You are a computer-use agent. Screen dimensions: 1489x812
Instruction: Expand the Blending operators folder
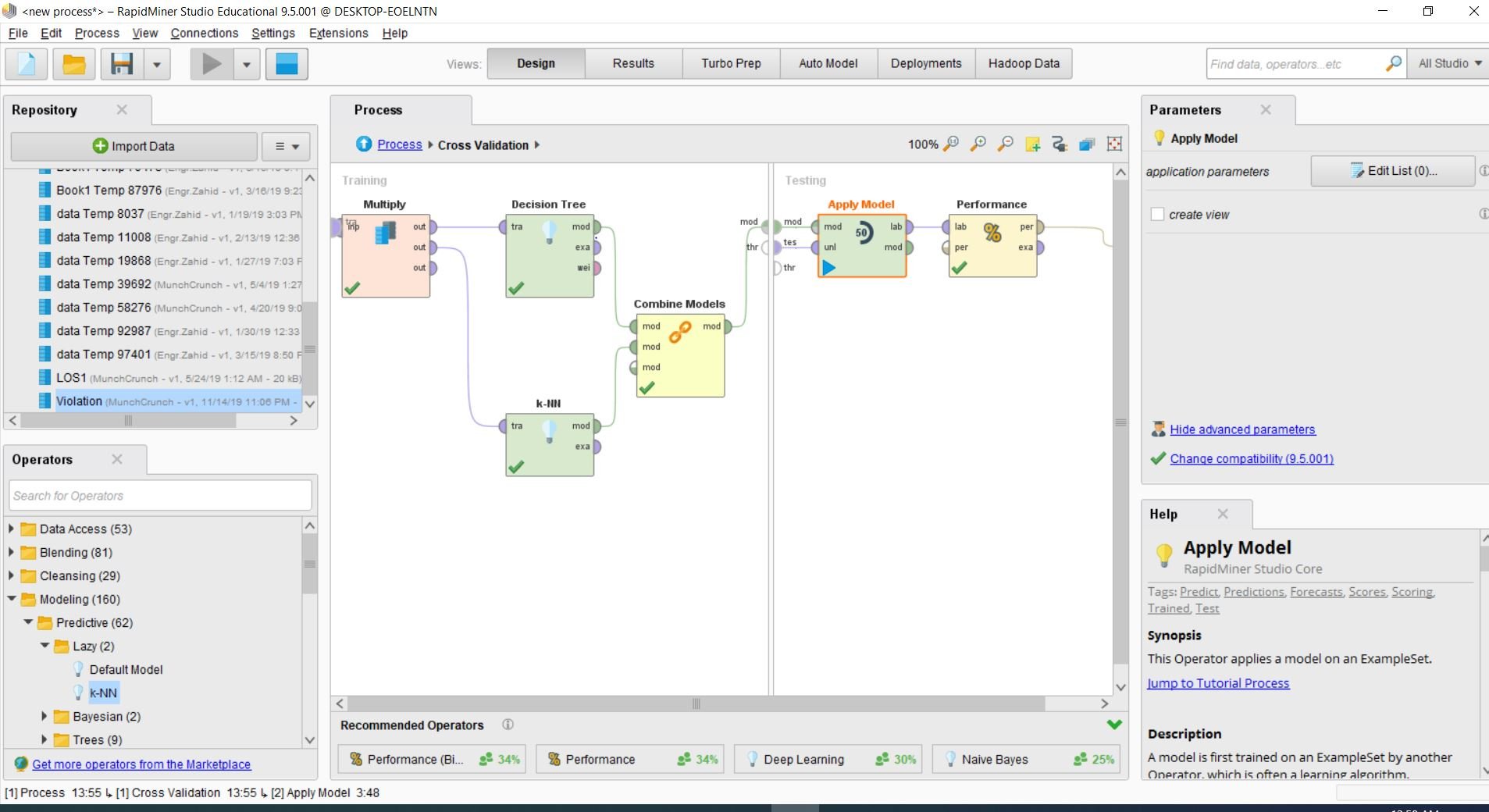coord(11,552)
